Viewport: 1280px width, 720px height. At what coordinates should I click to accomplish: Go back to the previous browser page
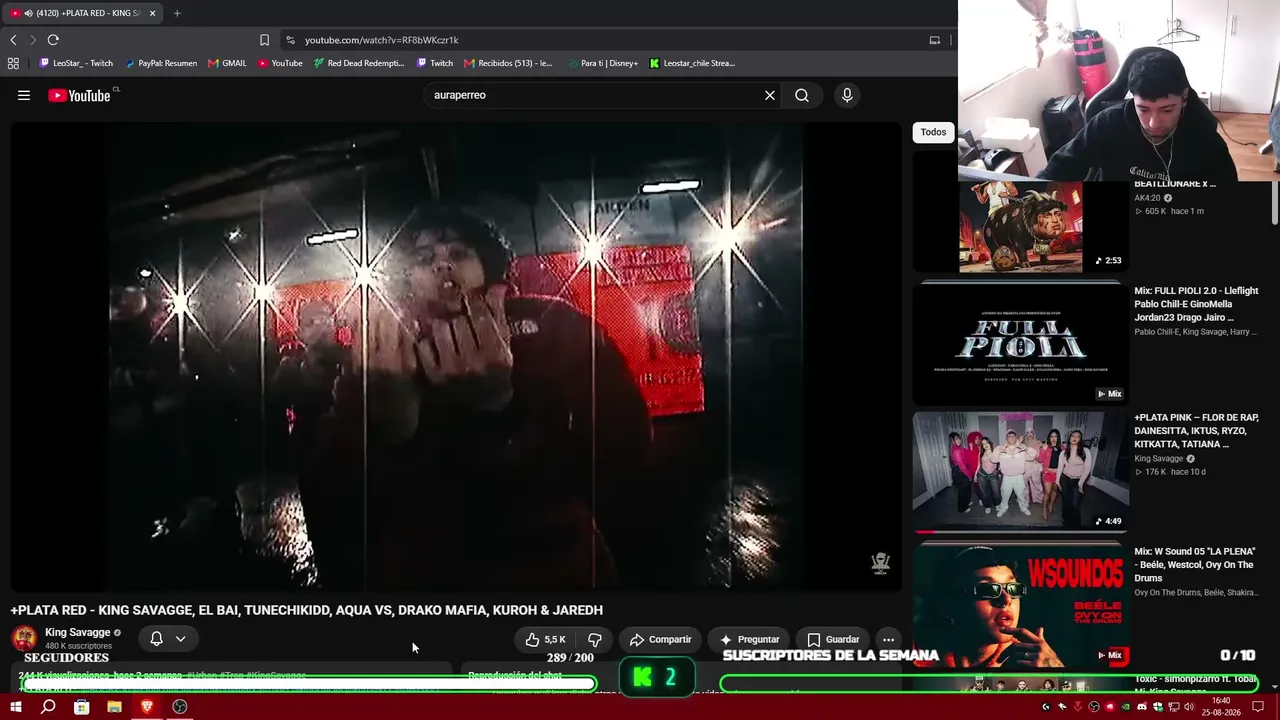click(x=13, y=40)
